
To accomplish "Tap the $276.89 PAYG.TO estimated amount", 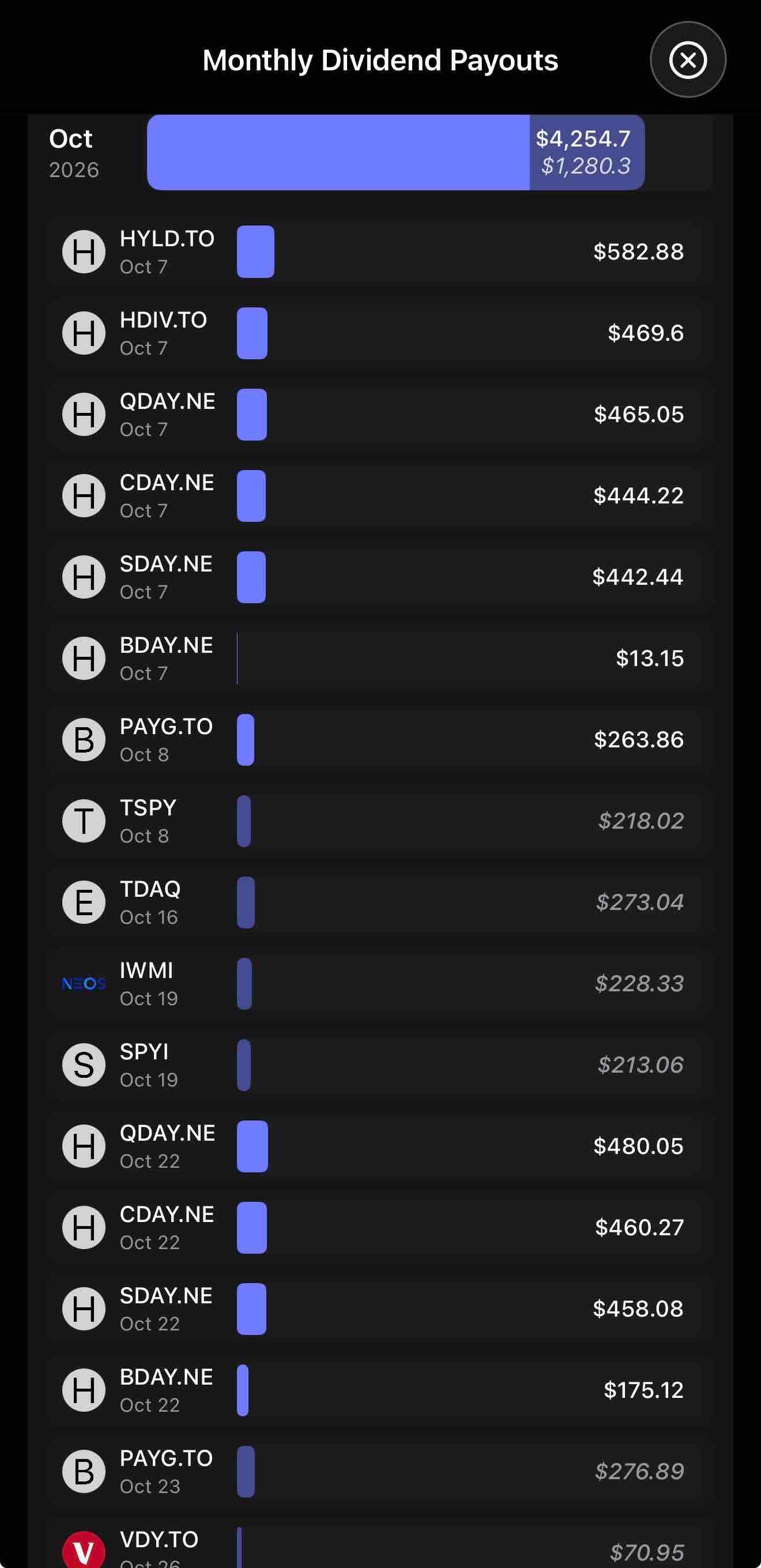I will tap(639, 1471).
